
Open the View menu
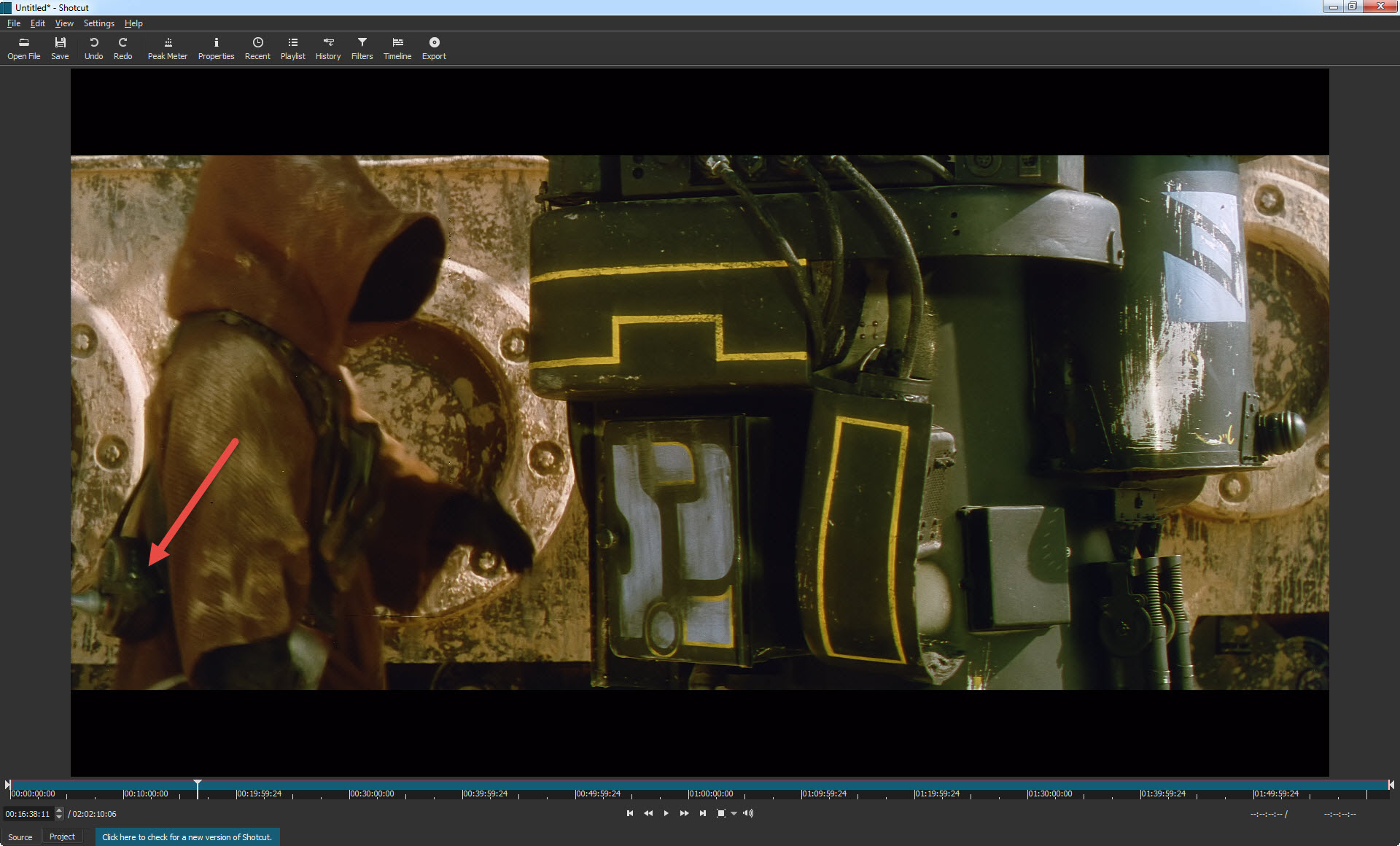pos(64,23)
